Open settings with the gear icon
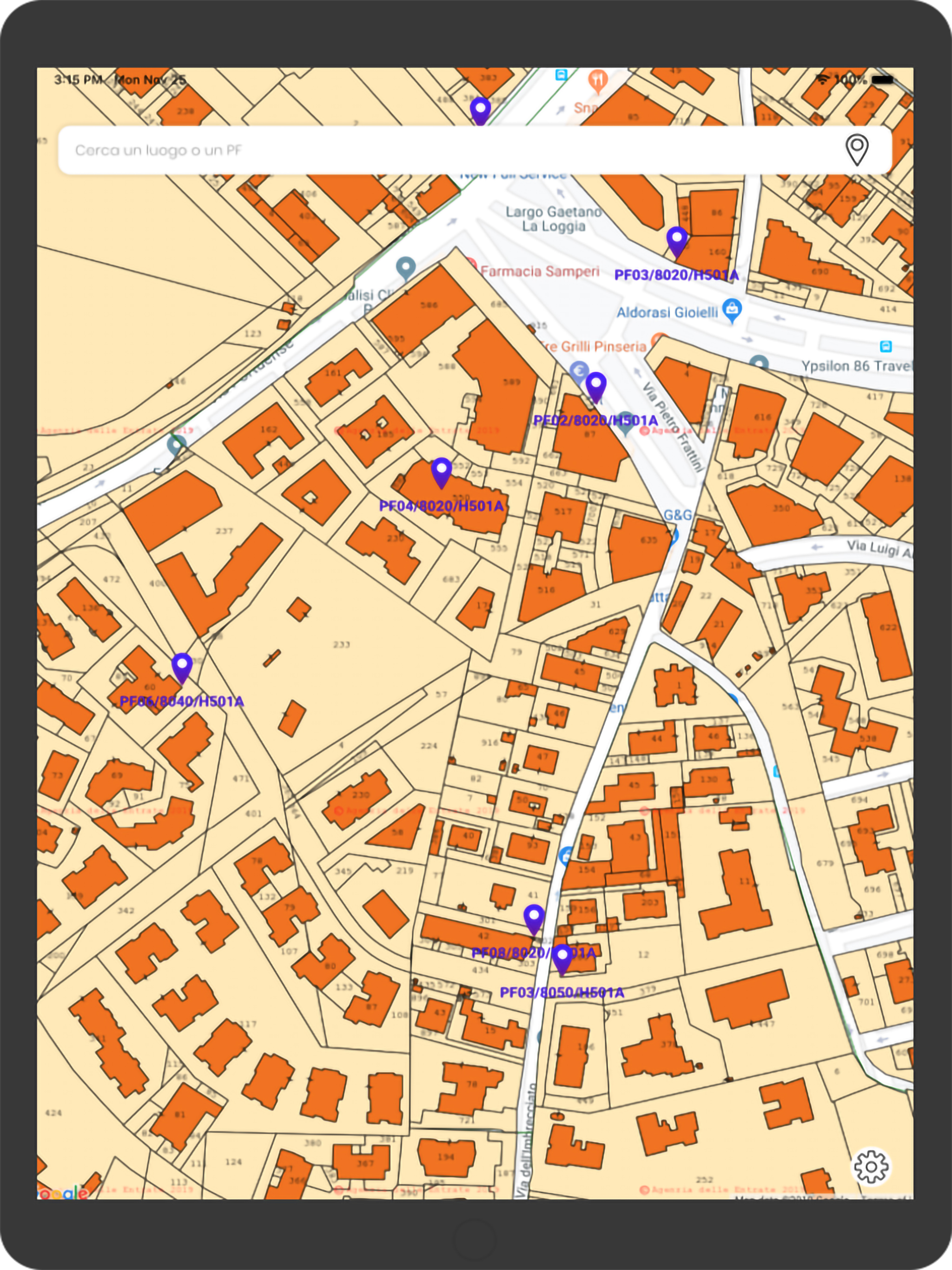952x1270 pixels. (871, 1166)
